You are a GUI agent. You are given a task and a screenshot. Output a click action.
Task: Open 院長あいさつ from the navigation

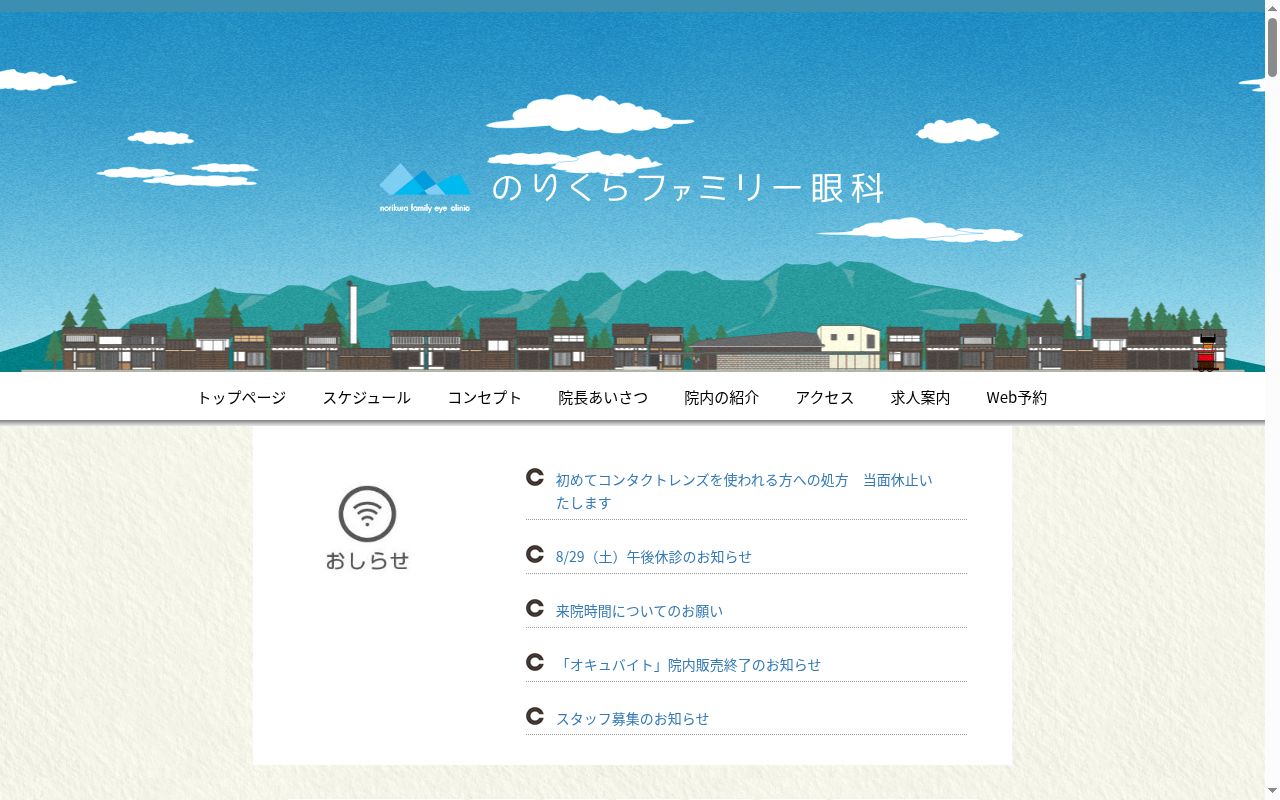(603, 398)
